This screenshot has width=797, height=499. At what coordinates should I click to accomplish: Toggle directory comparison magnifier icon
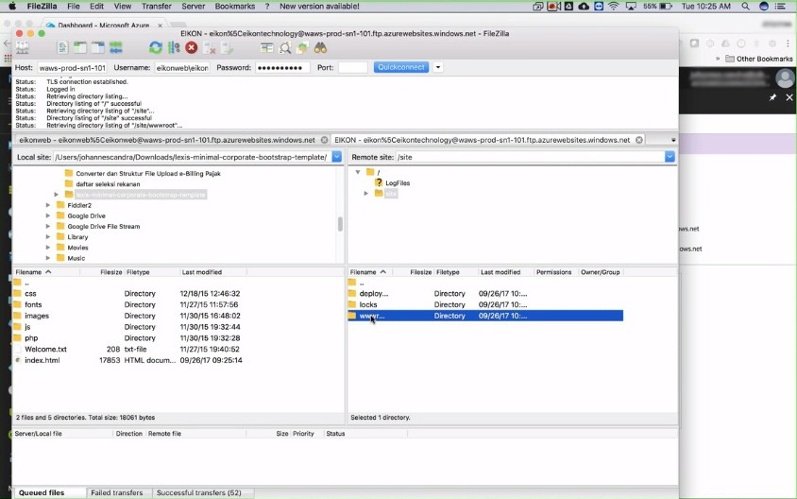[x=285, y=48]
